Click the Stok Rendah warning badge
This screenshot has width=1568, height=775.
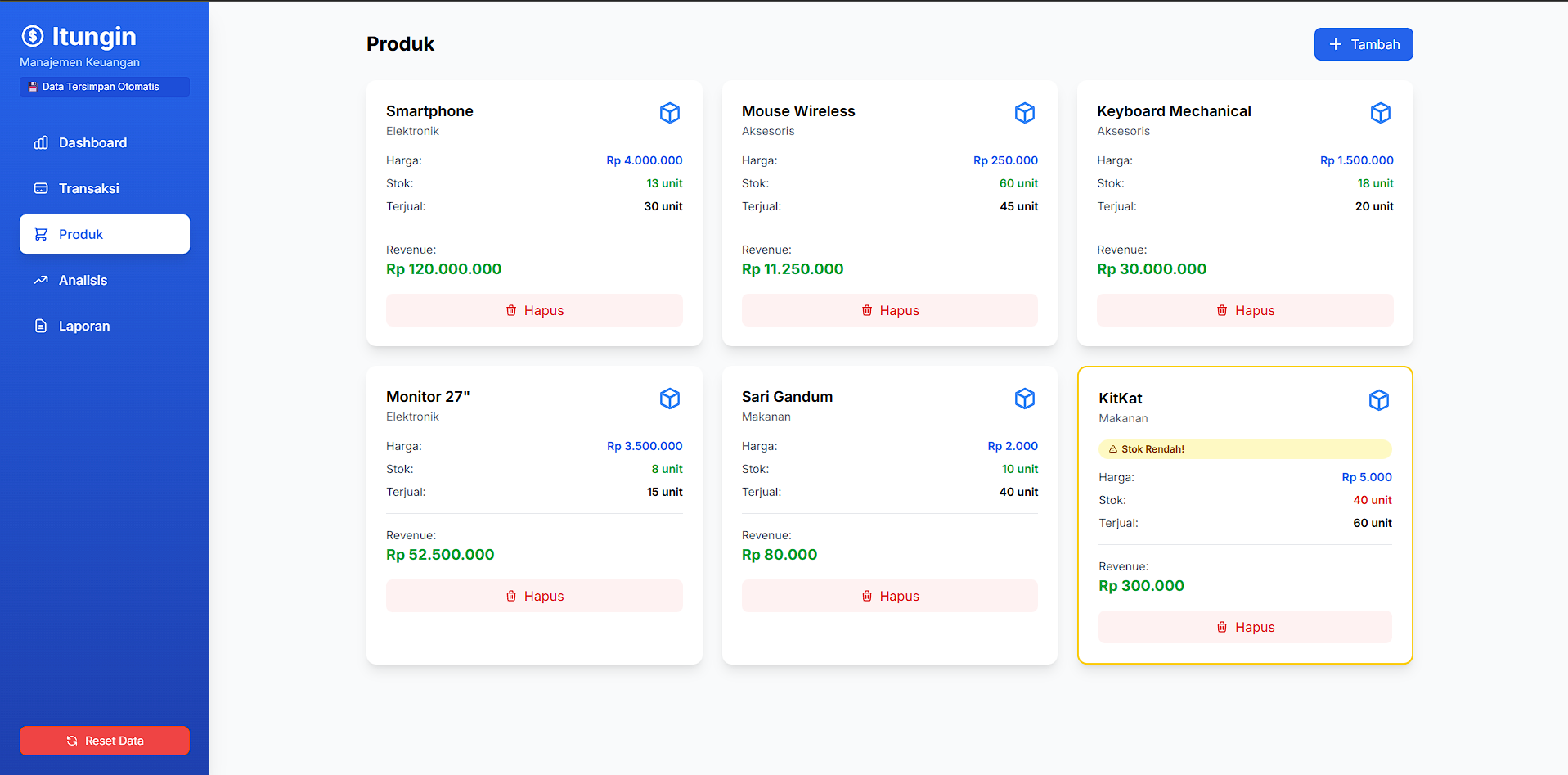point(1244,449)
